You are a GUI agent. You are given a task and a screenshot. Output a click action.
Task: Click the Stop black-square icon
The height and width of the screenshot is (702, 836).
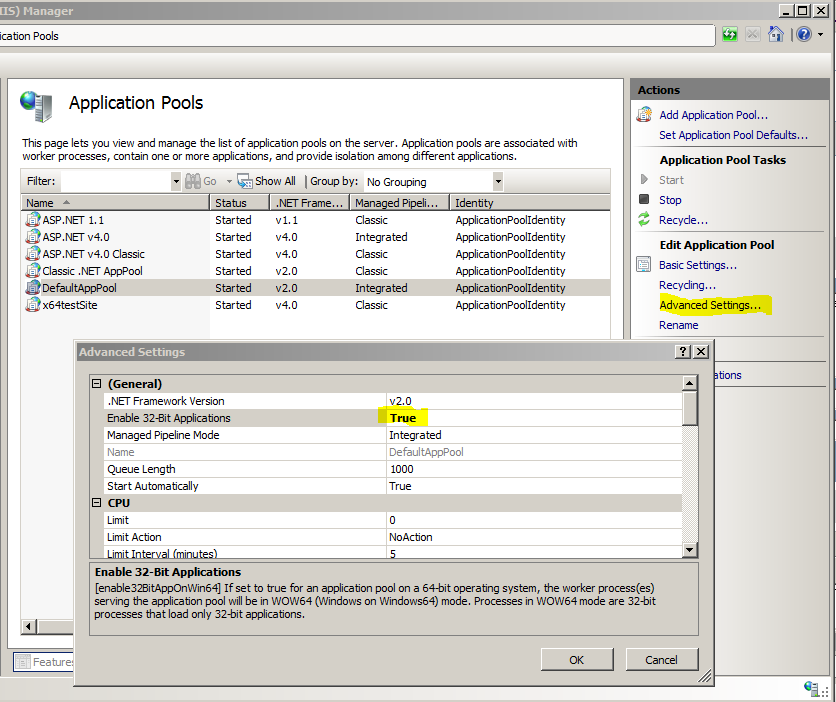(x=644, y=199)
